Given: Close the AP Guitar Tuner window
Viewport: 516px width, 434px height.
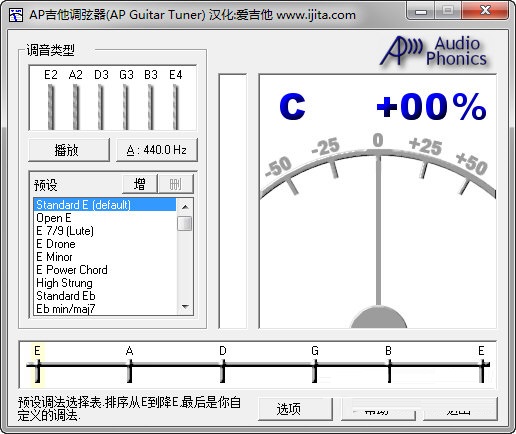Looking at the screenshot, I should coord(485,11).
